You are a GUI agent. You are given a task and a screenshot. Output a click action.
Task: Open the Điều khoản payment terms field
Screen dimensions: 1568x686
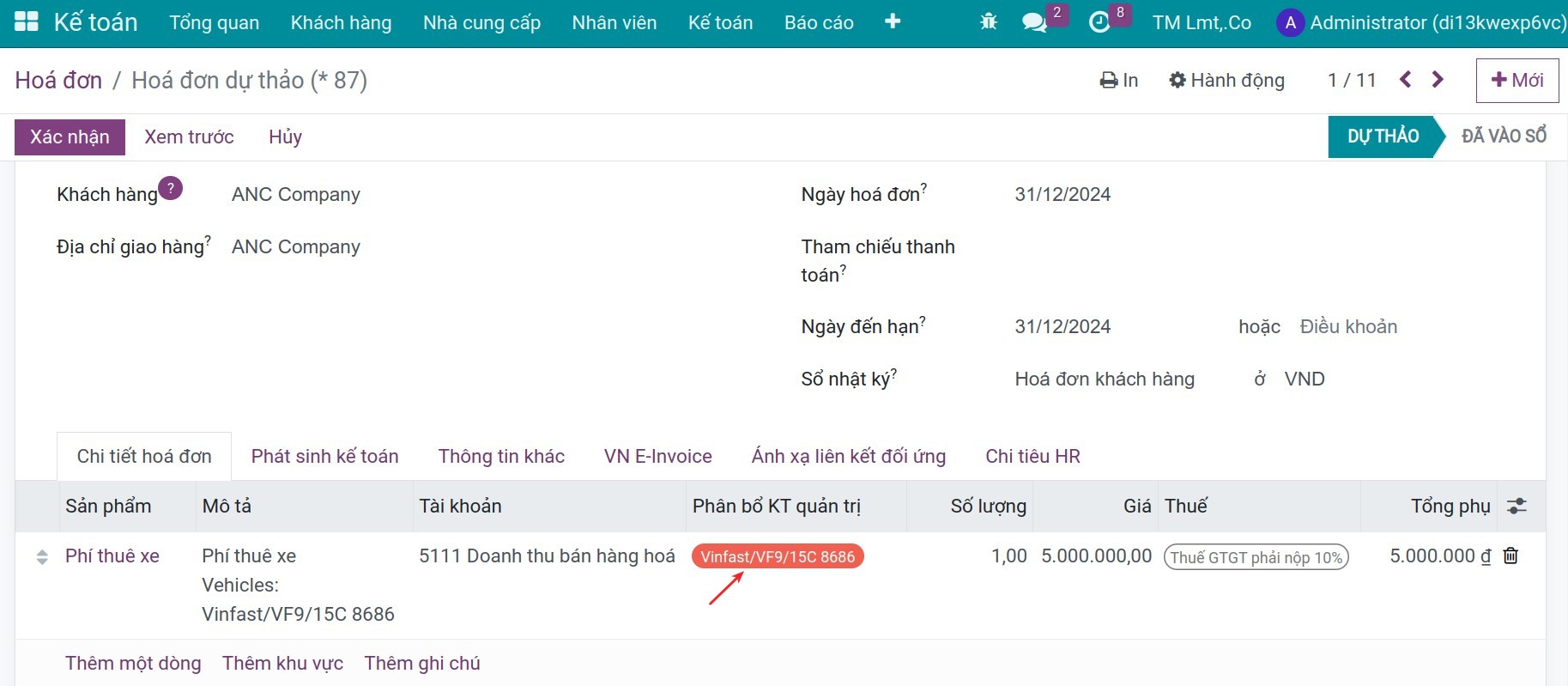coord(1348,327)
